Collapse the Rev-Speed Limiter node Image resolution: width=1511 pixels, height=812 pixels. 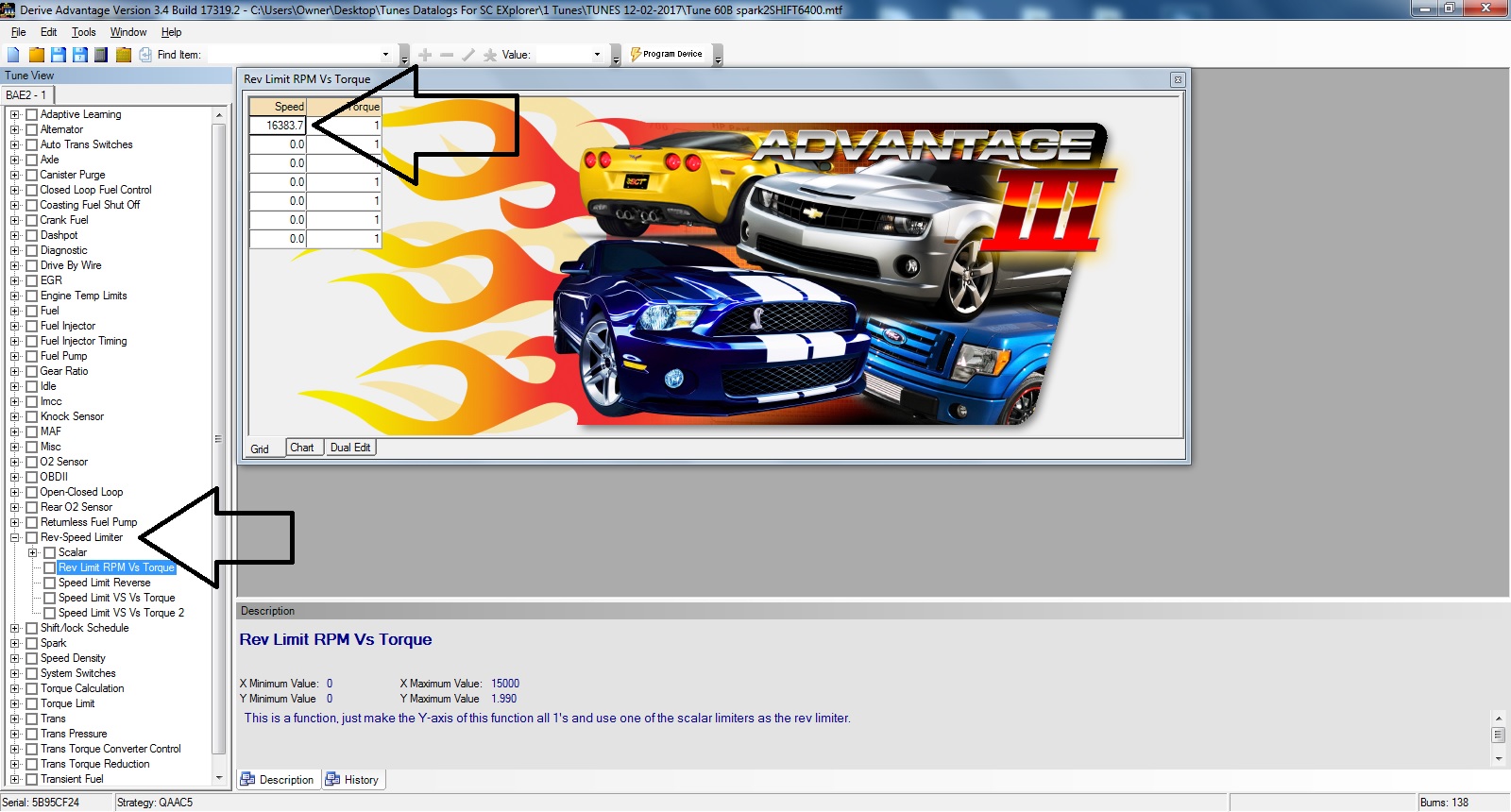(x=14, y=537)
